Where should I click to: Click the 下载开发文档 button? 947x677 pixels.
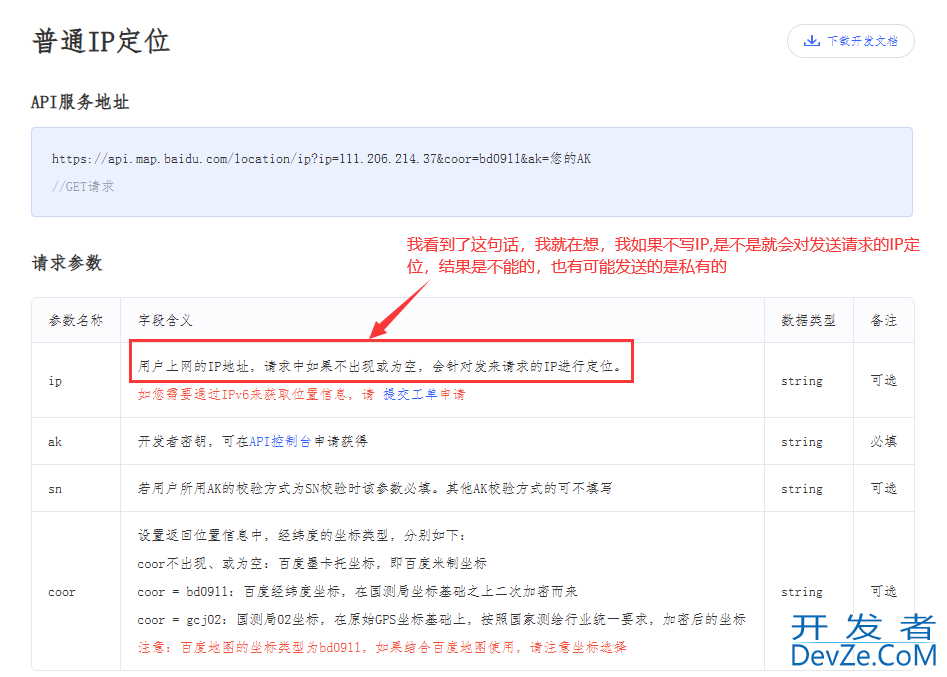[850, 41]
